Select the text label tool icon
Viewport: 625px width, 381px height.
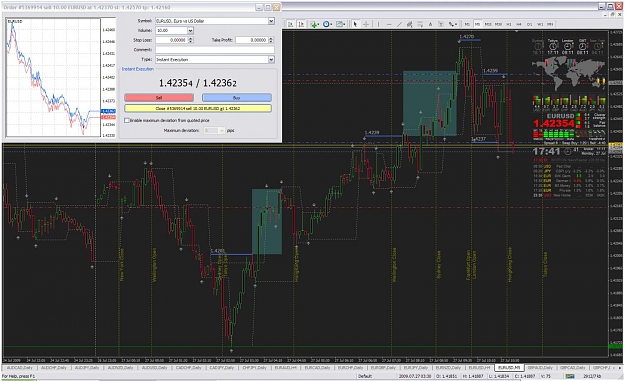[x=440, y=24]
